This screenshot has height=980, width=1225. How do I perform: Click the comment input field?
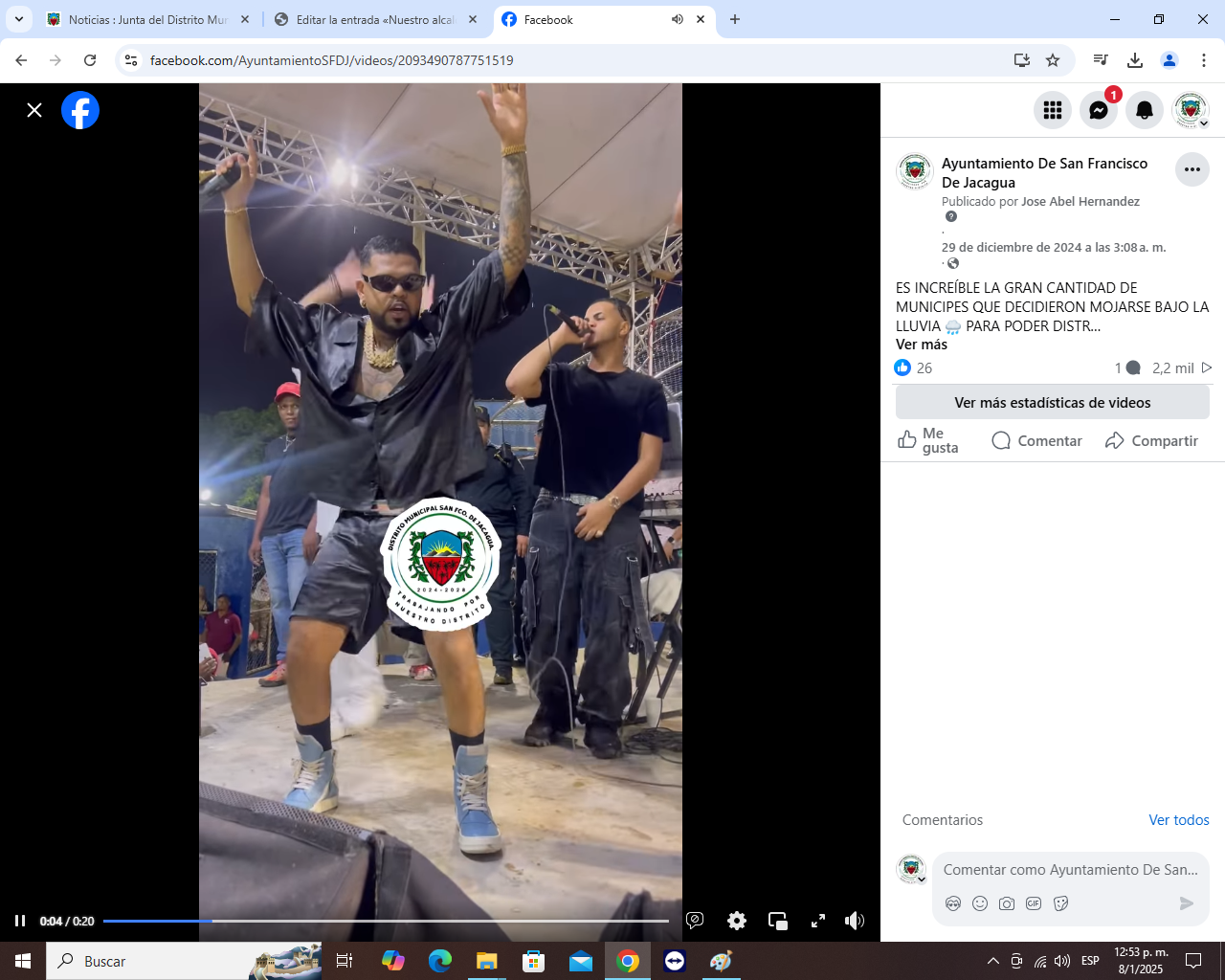click(1070, 870)
